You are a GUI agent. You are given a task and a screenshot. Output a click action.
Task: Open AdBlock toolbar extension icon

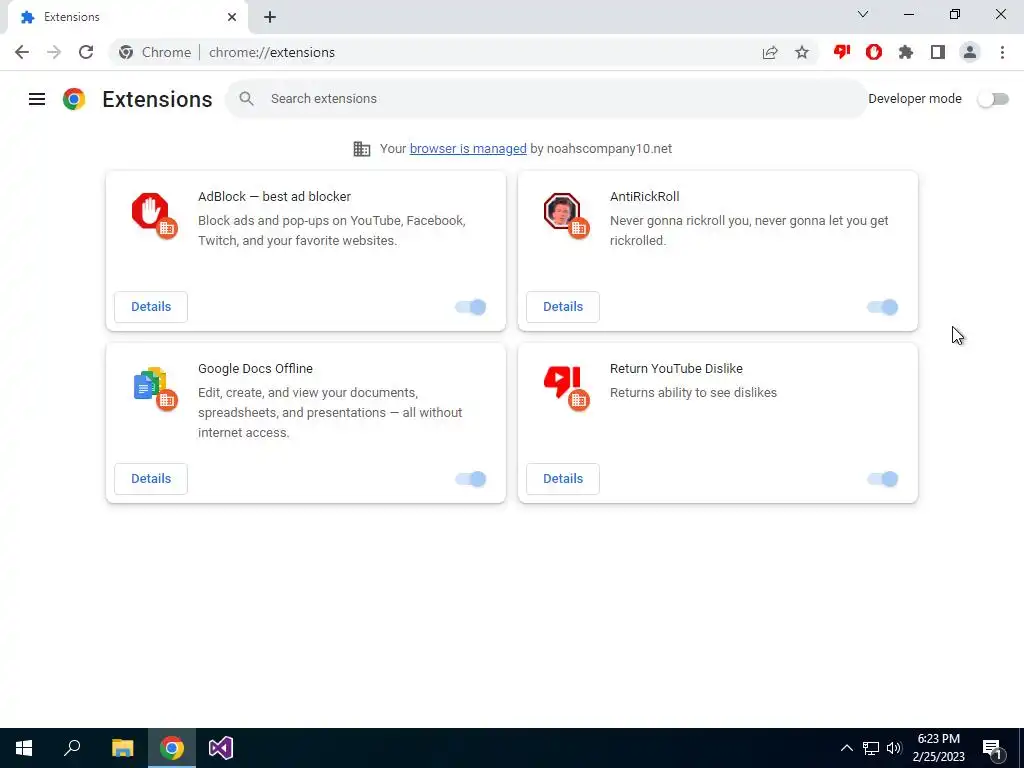(x=874, y=52)
